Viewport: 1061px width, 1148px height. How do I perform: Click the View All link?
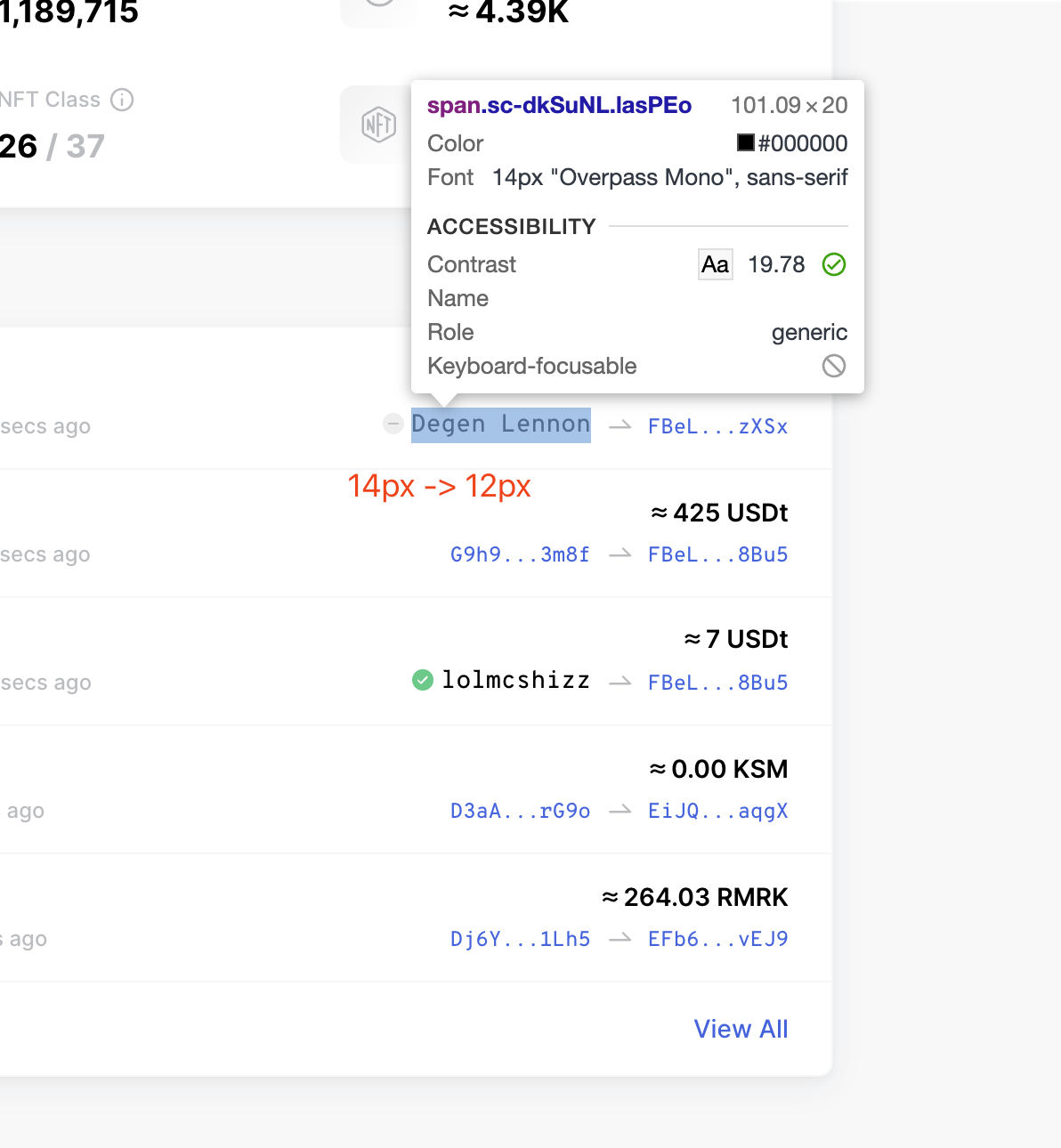coord(741,1029)
